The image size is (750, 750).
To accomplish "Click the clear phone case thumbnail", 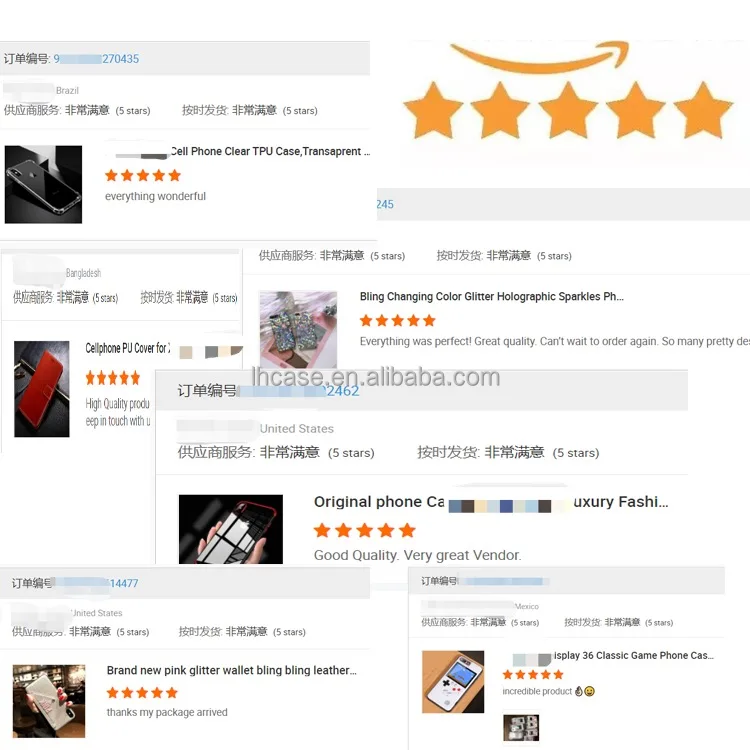I will tap(44, 184).
